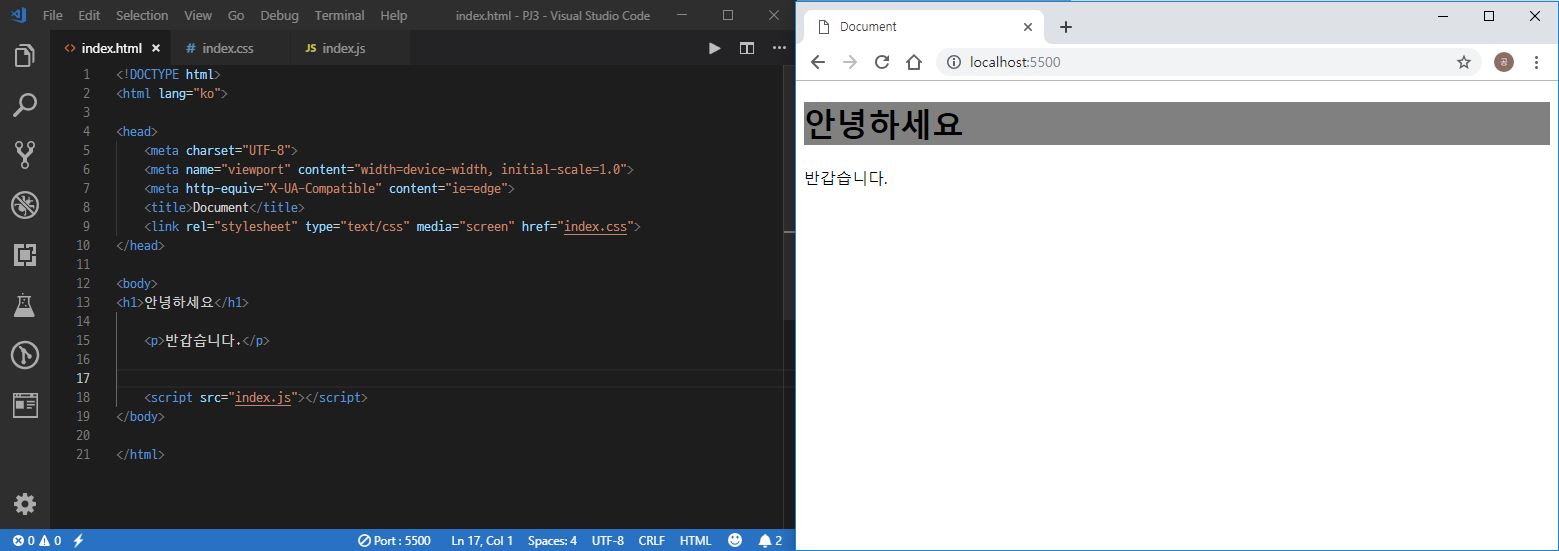The height and width of the screenshot is (551, 1559).
Task: Open the Debug menu
Action: (x=279, y=15)
